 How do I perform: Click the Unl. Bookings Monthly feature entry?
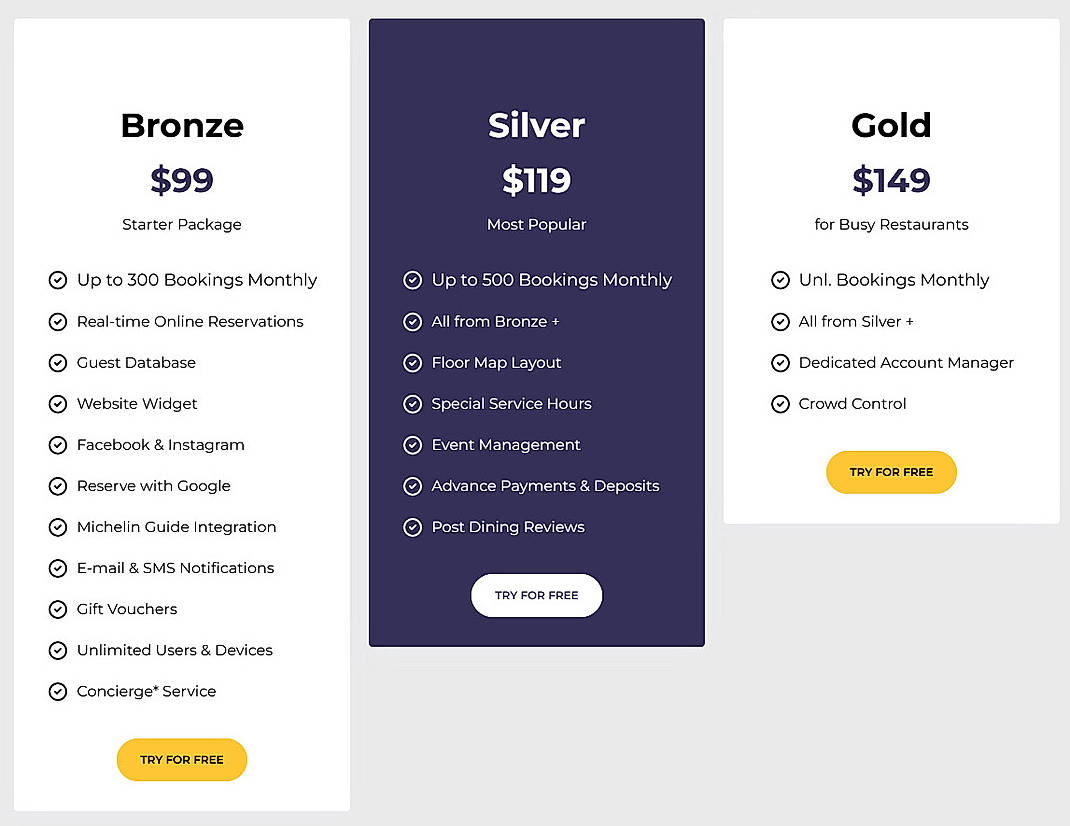click(x=893, y=280)
